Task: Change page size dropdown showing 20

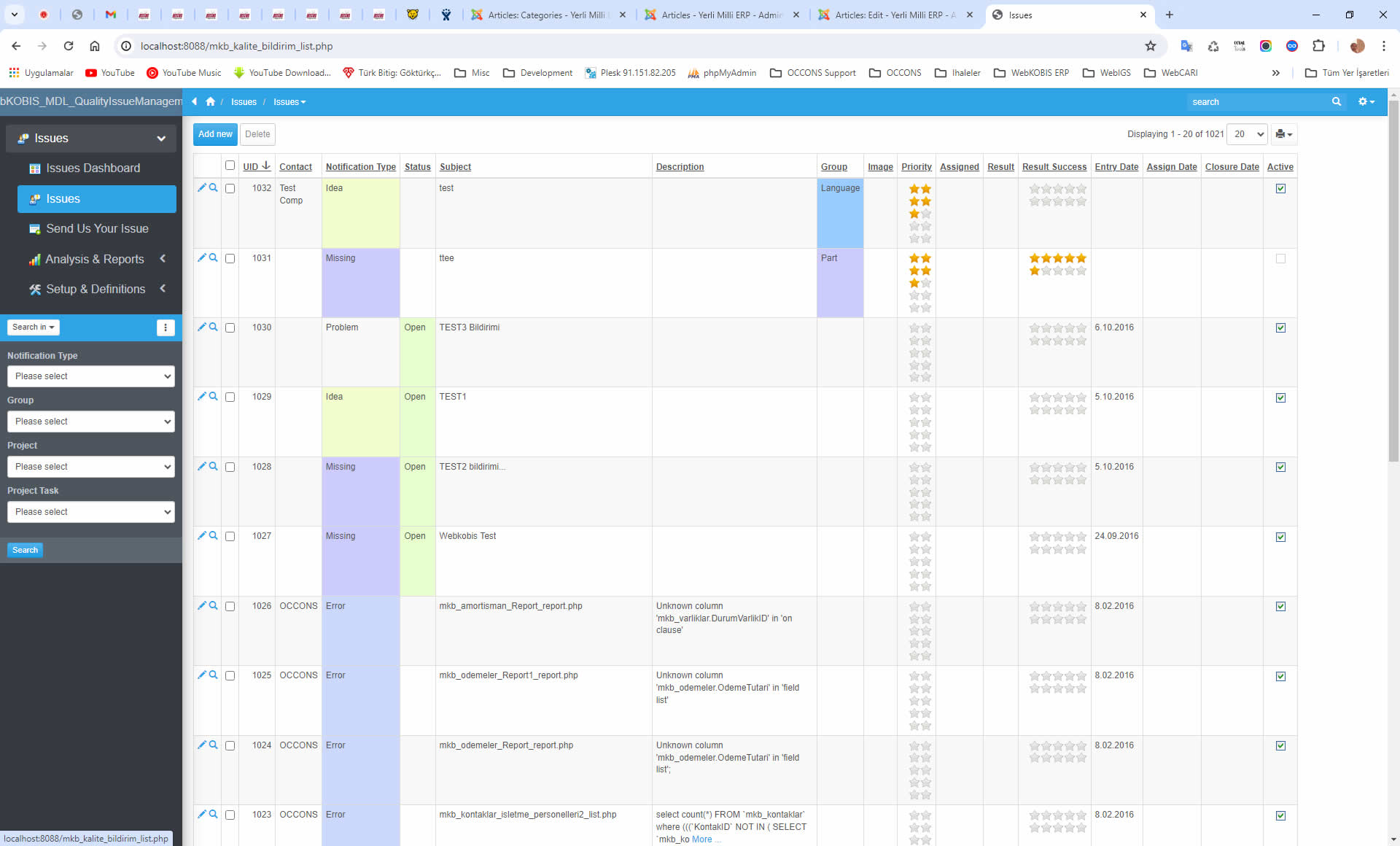Action: pyautogui.click(x=1248, y=134)
